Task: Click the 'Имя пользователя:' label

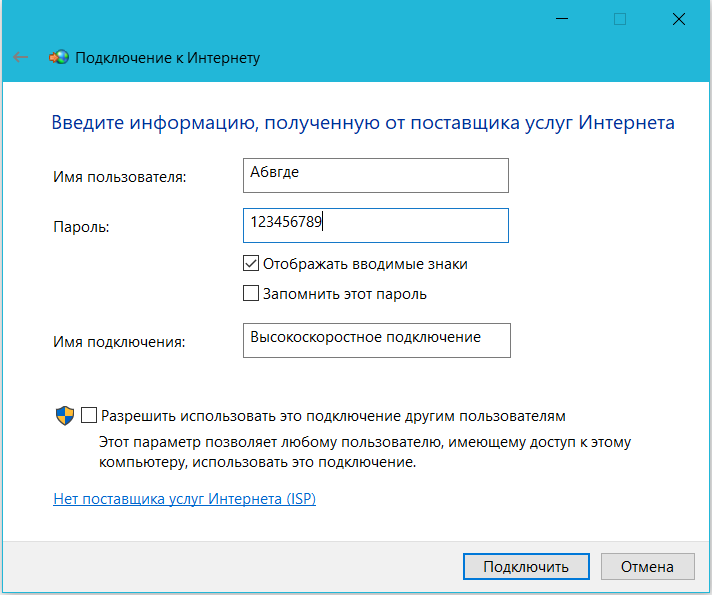Action: pos(120,177)
